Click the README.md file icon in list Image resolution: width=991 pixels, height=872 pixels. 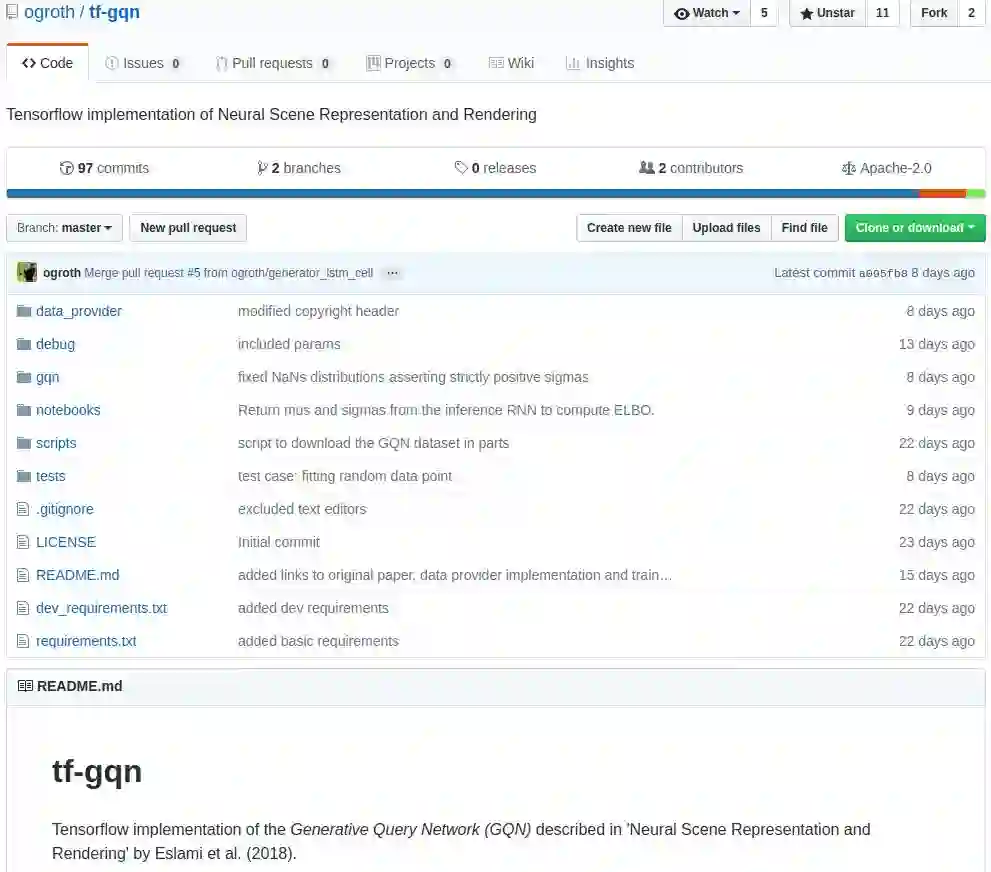point(23,575)
